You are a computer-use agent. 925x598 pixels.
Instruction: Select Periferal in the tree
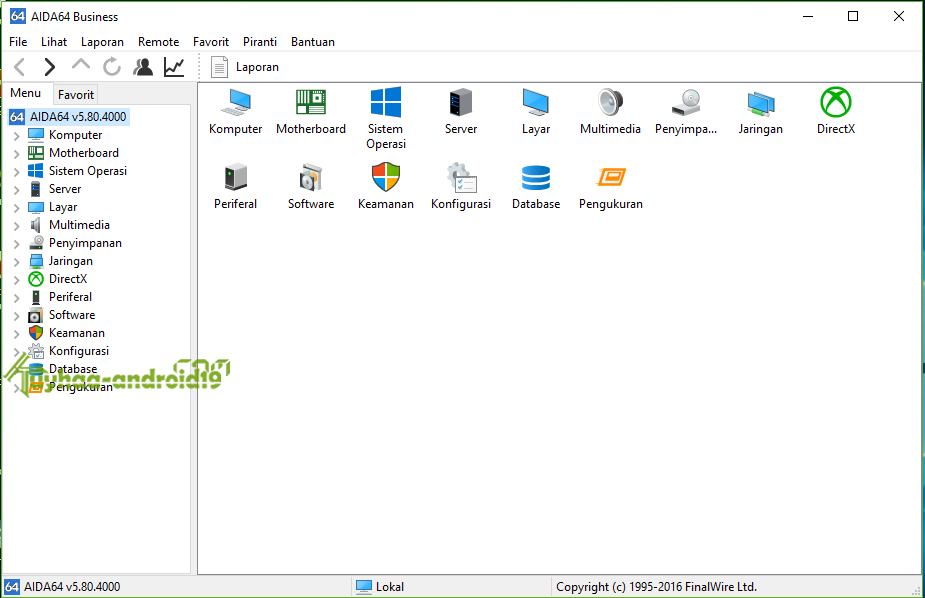[70, 297]
